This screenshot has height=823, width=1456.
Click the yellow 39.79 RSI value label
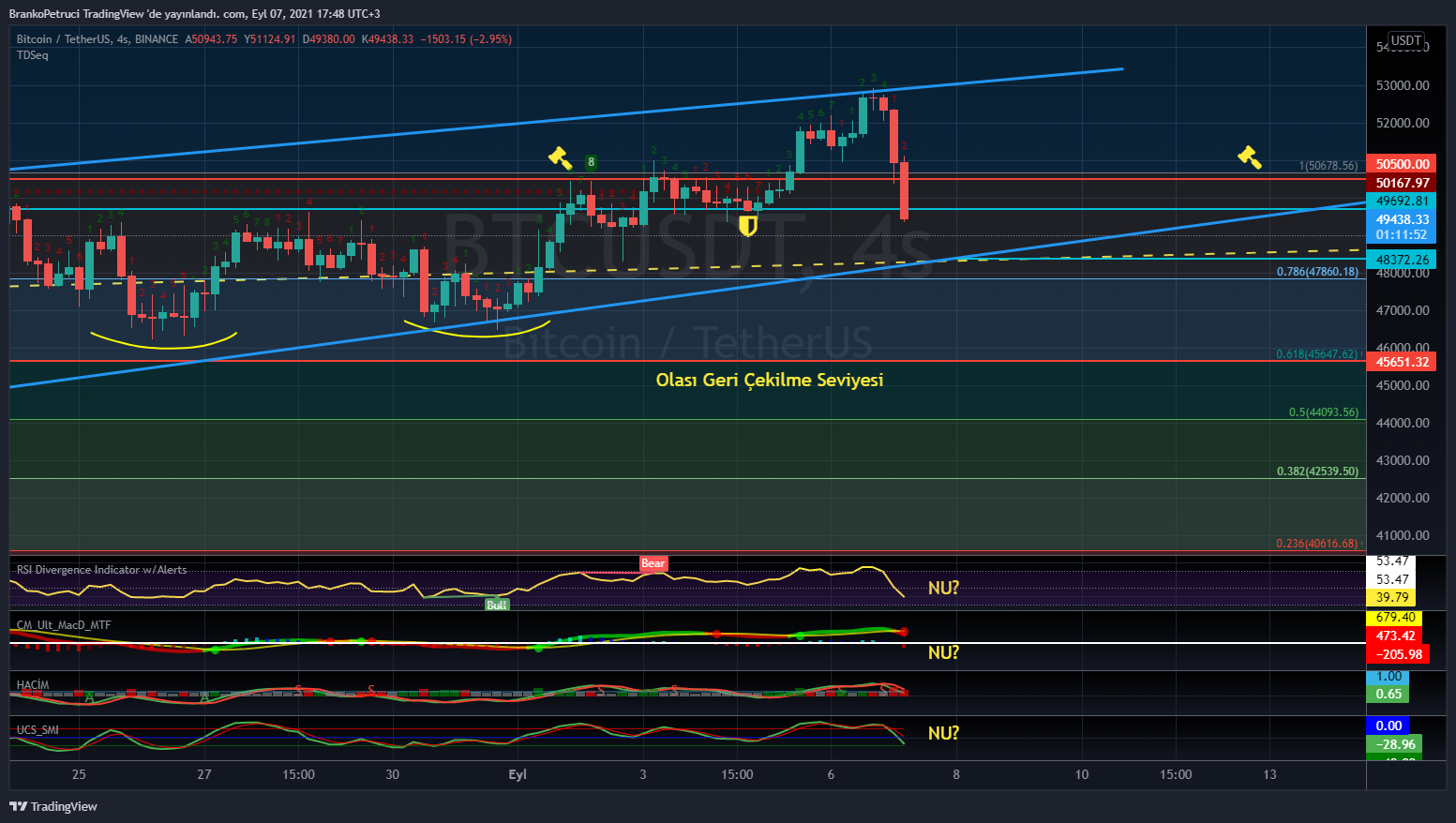1391,597
